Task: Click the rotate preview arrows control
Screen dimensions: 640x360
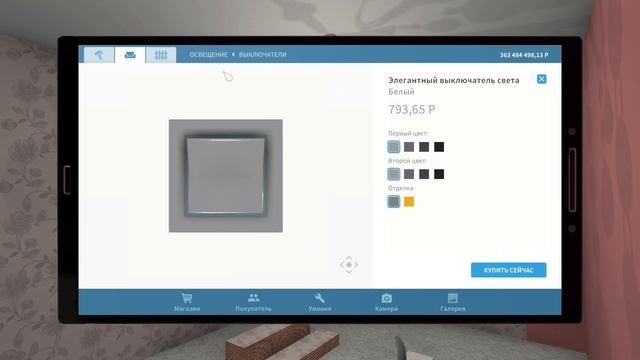Action: pos(349,265)
